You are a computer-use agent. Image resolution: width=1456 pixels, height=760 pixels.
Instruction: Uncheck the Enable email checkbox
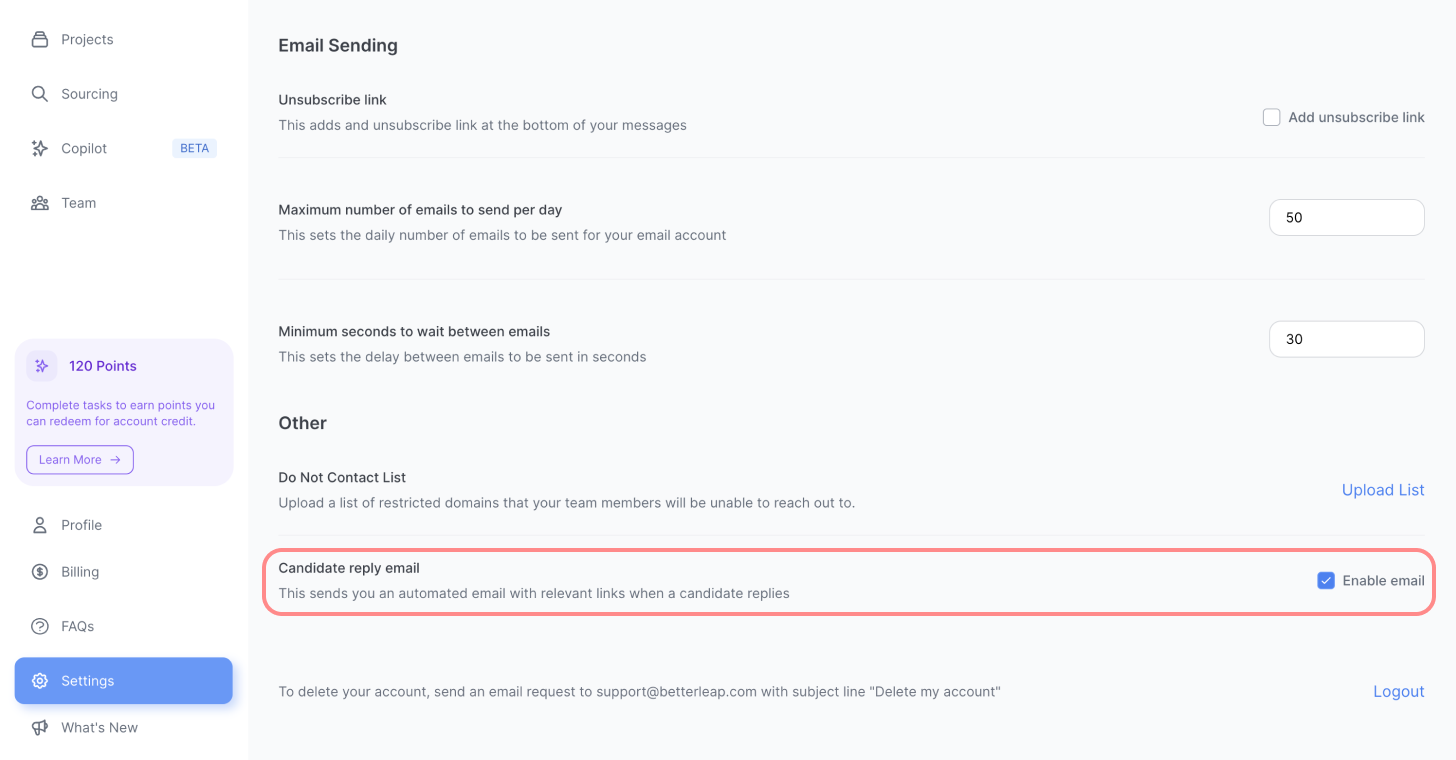tap(1326, 580)
